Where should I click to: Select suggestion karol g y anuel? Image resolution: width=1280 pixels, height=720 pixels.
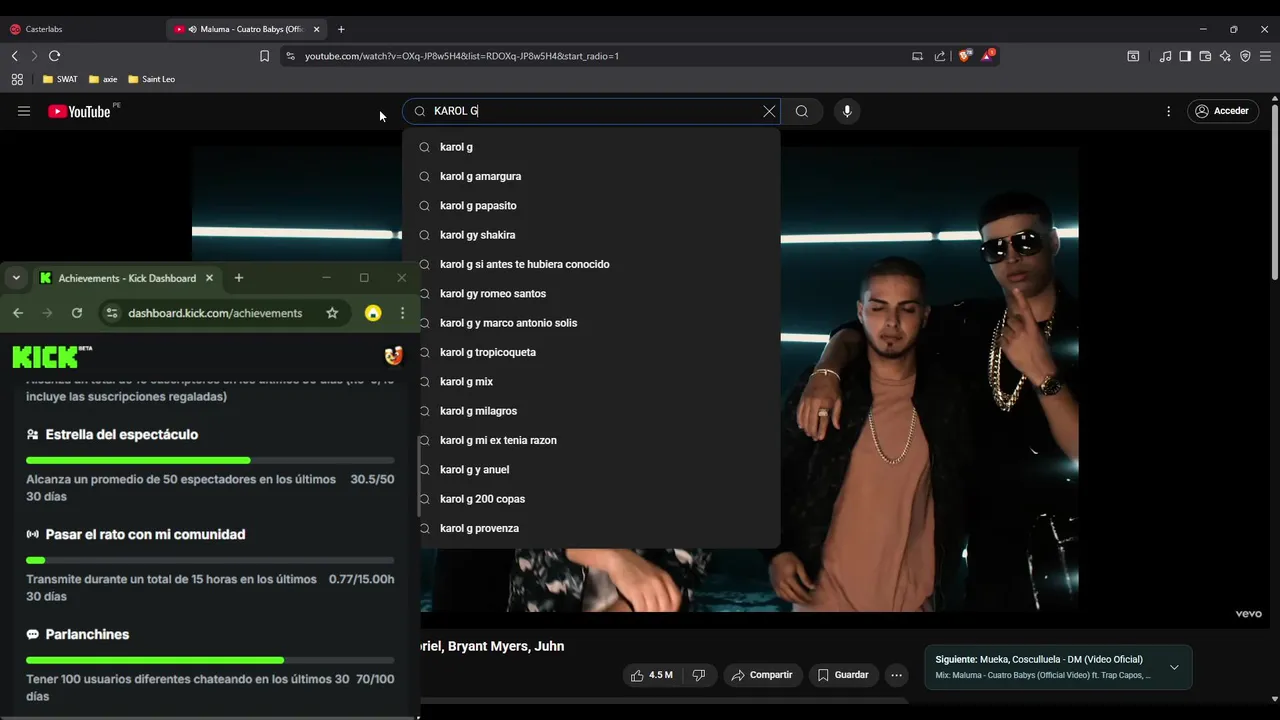point(591,469)
